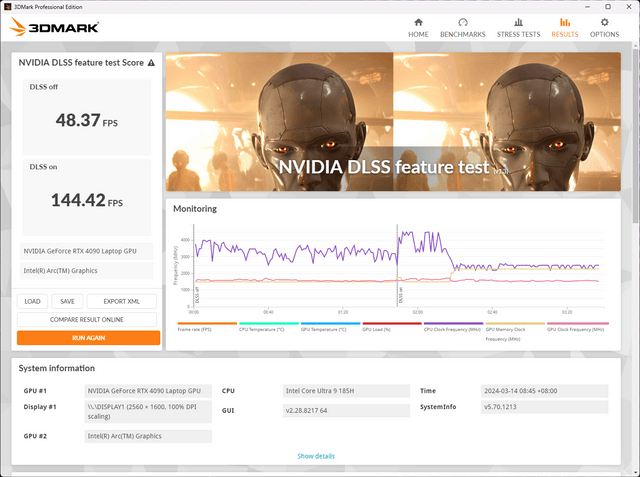
Task: Click the SystemInfo v5.70.1213 value
Action: coord(544,407)
